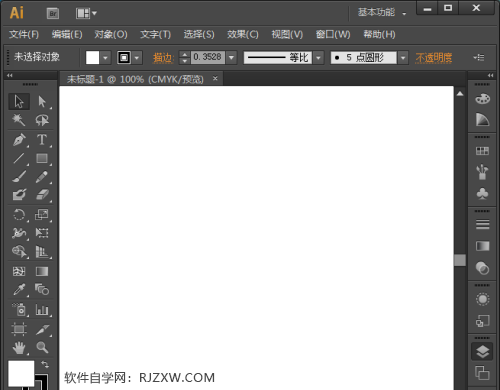This screenshot has width=500, height=390.
Task: Pick the Eyedropper tool
Action: pos(19,290)
